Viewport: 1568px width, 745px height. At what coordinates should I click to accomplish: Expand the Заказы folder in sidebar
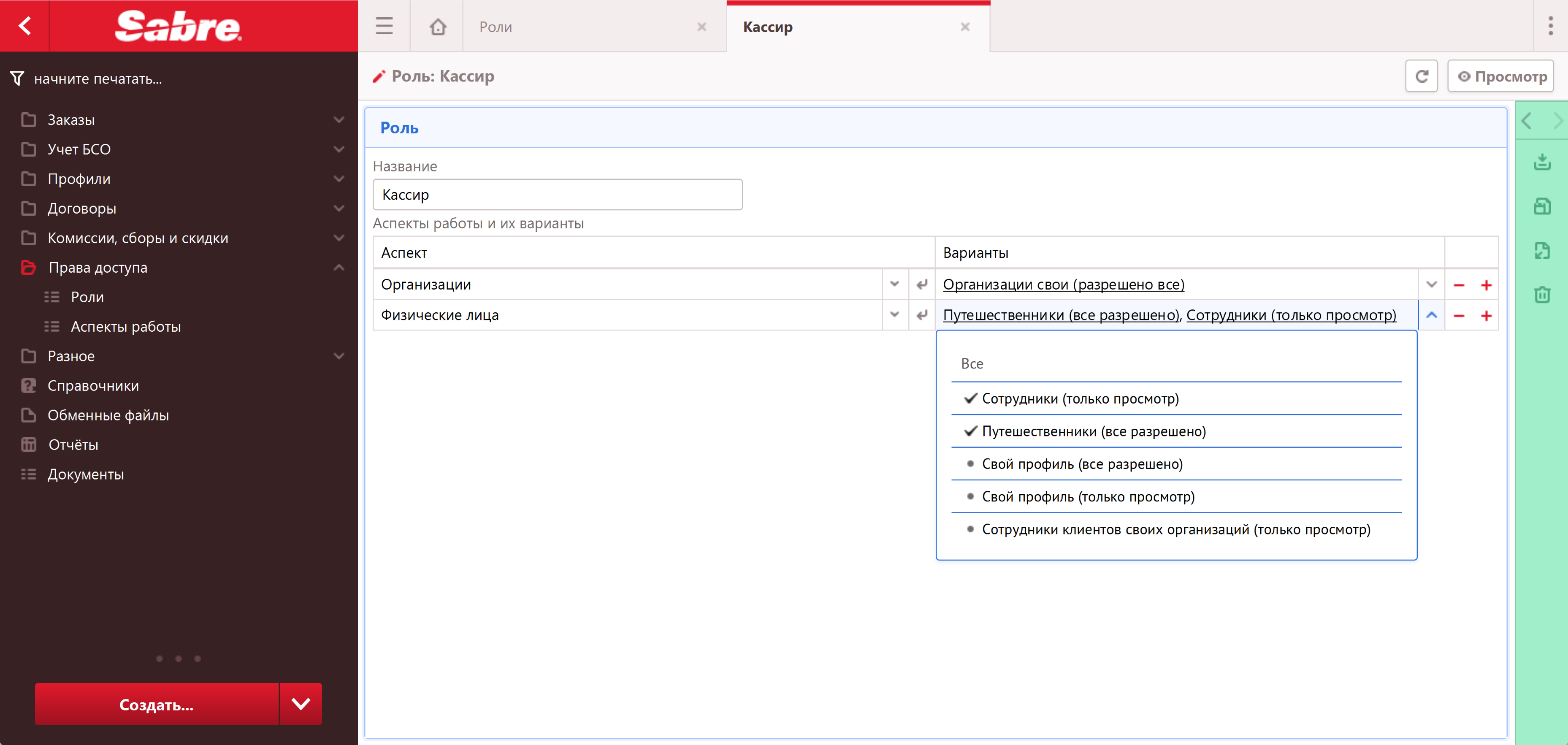[x=71, y=120]
